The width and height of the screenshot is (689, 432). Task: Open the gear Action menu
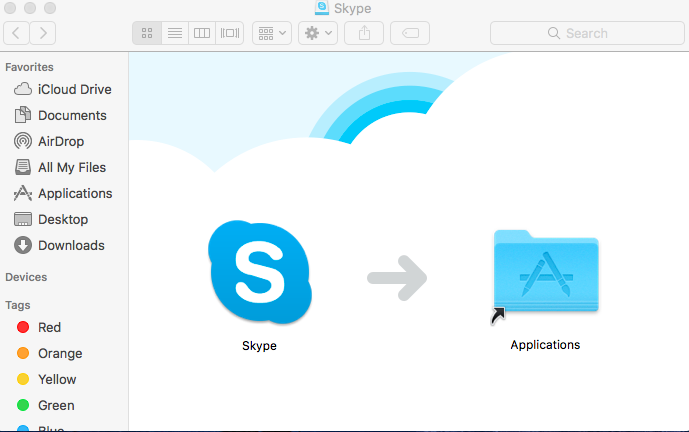pos(318,33)
